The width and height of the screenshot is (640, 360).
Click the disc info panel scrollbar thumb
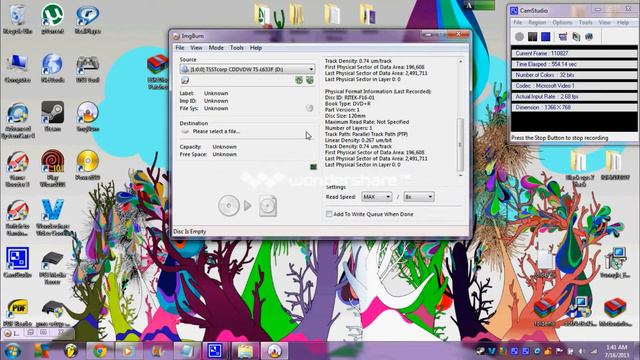[460, 144]
